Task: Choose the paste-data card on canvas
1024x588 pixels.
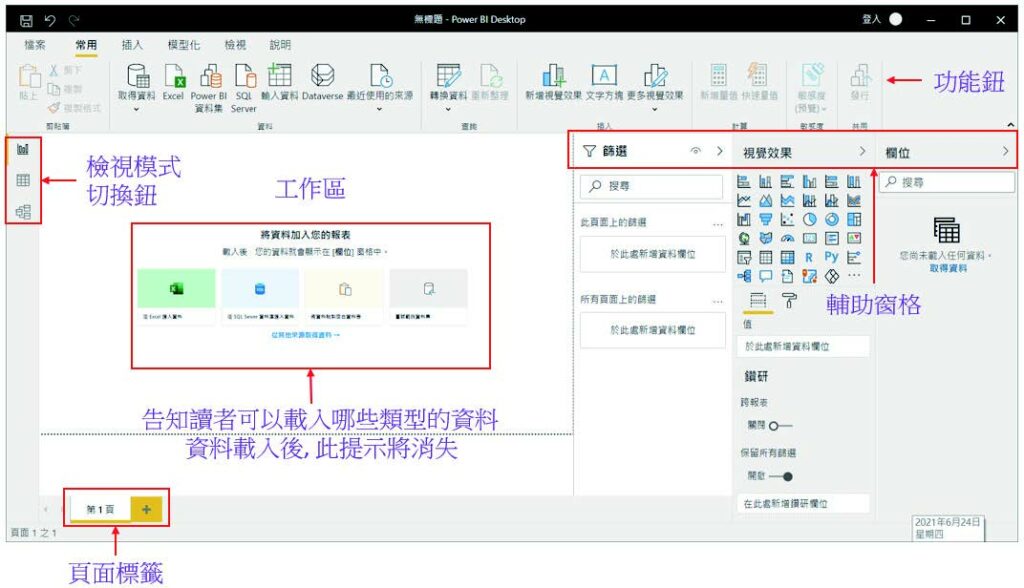Action: 344,297
